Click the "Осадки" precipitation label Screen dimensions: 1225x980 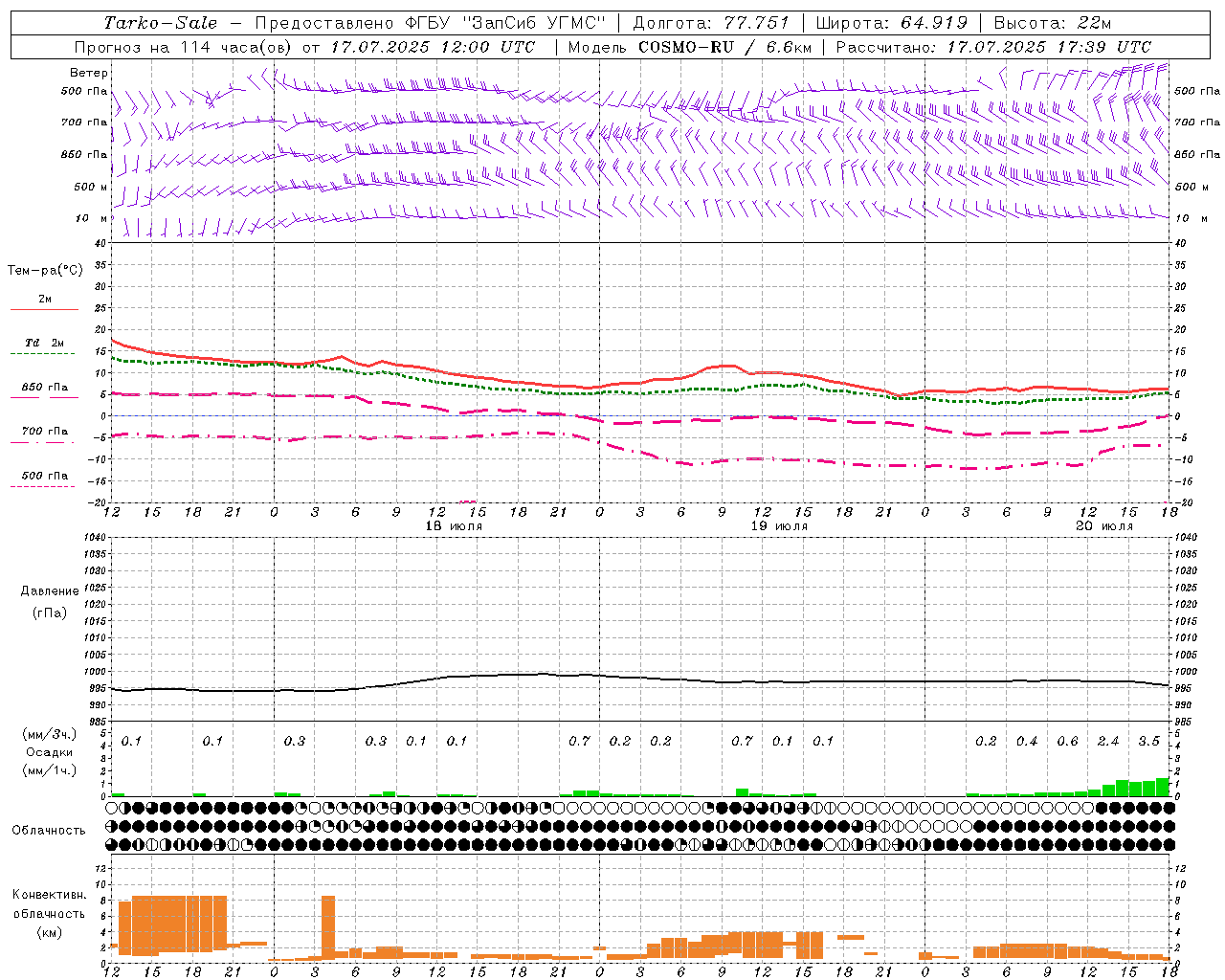(x=49, y=752)
